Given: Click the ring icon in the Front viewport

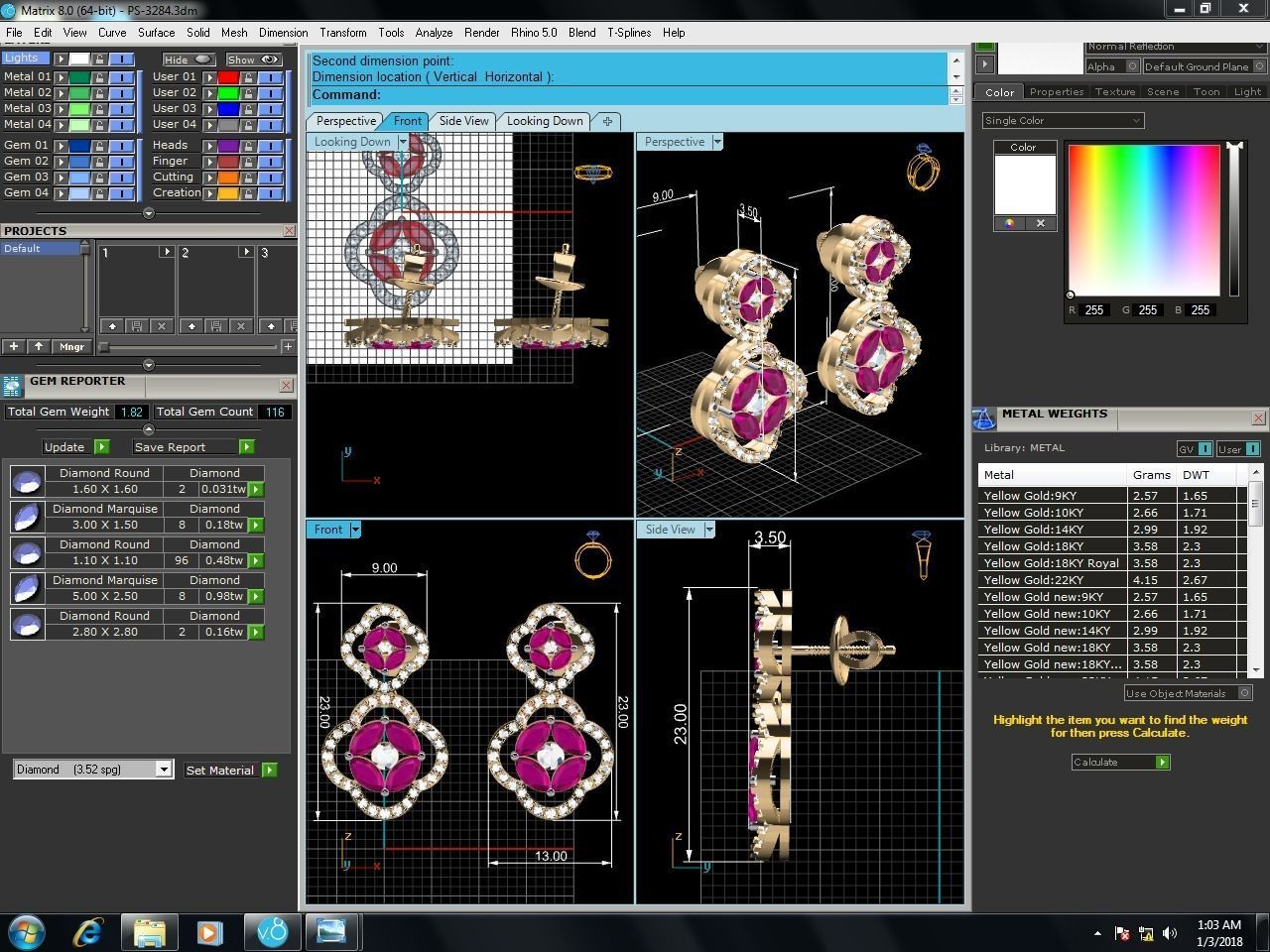Looking at the screenshot, I should [x=592, y=554].
